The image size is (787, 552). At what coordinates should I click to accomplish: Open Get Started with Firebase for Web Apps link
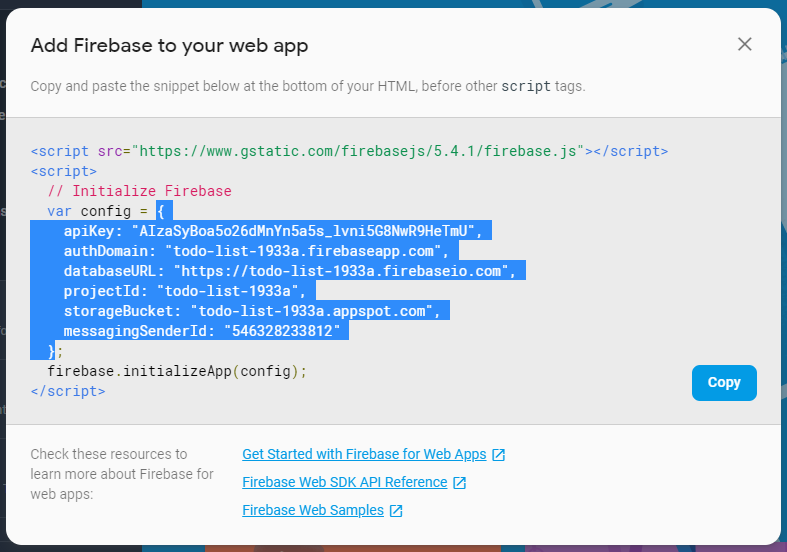(x=364, y=454)
